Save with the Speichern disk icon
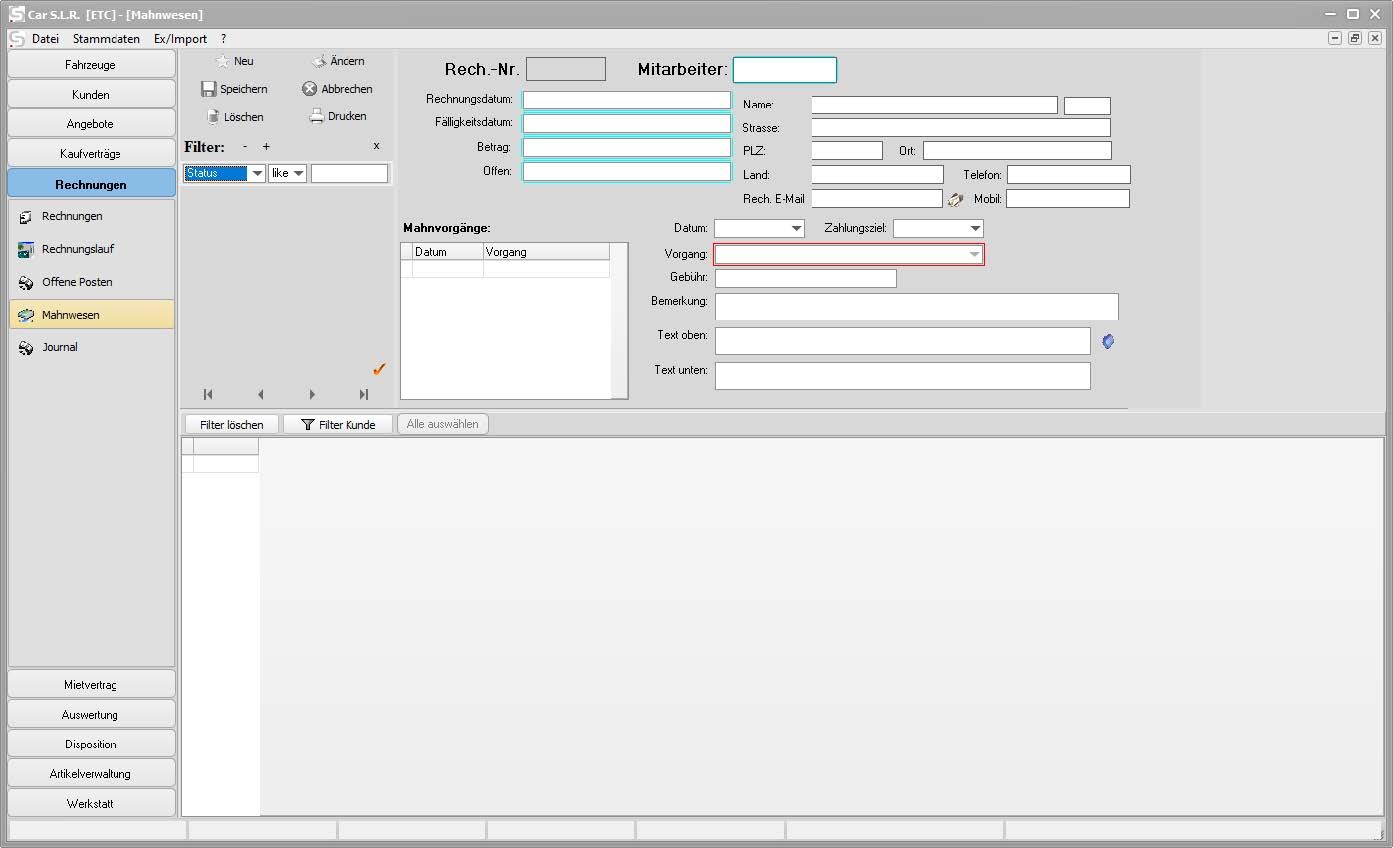Image resolution: width=1393 pixels, height=848 pixels. (x=209, y=89)
